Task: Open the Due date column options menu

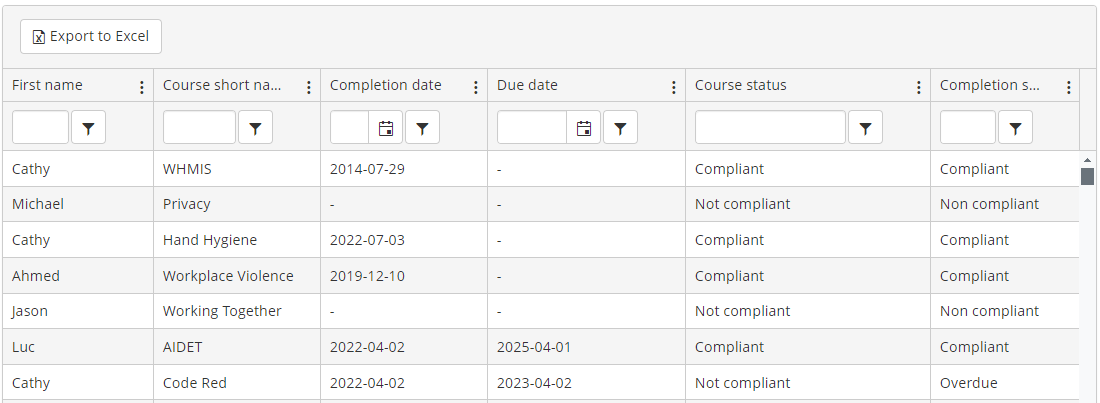Action: coord(674,87)
